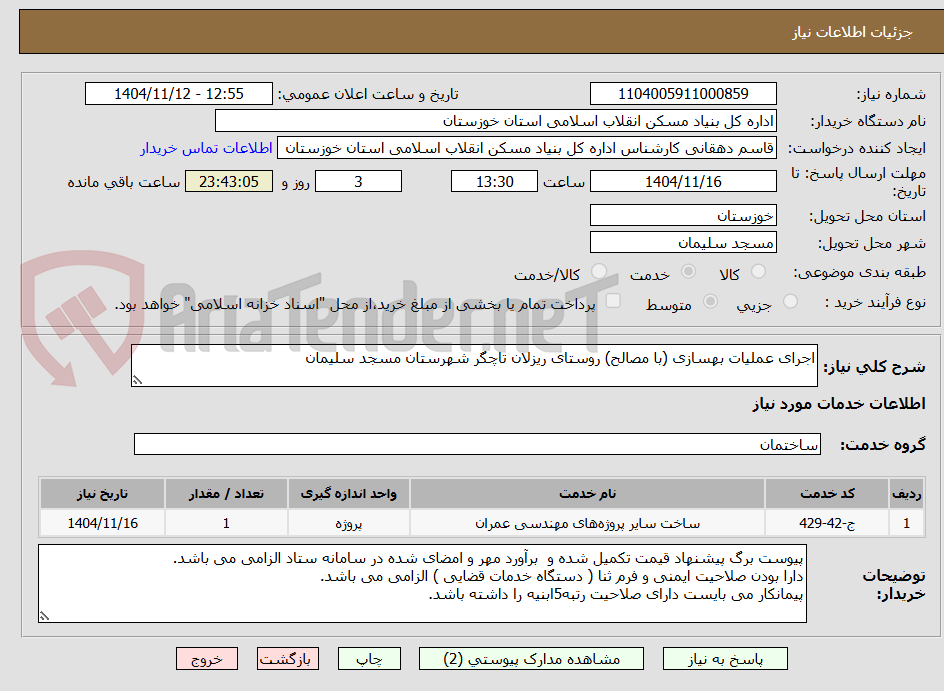Image resolution: width=944 pixels, height=691 pixels.
Task: Click the کد خدمت column header
Action: [827, 494]
